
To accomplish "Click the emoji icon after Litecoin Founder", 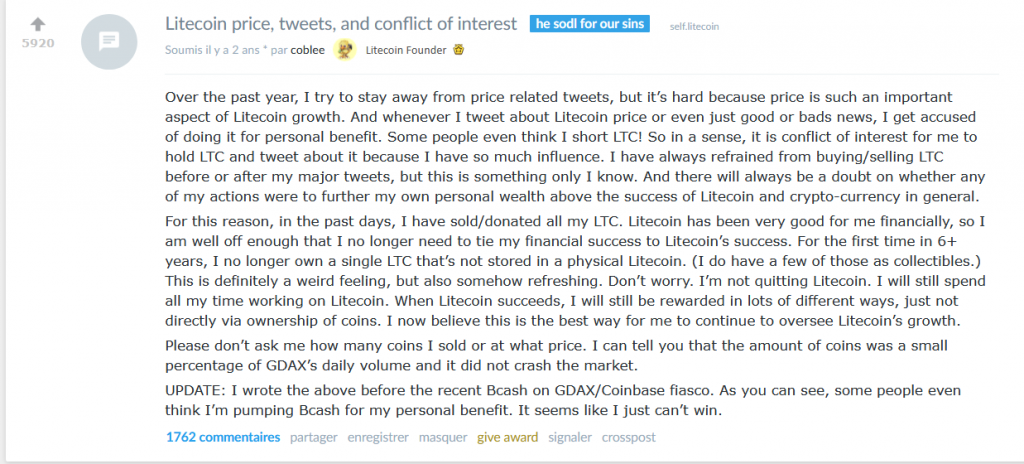I will [x=458, y=49].
